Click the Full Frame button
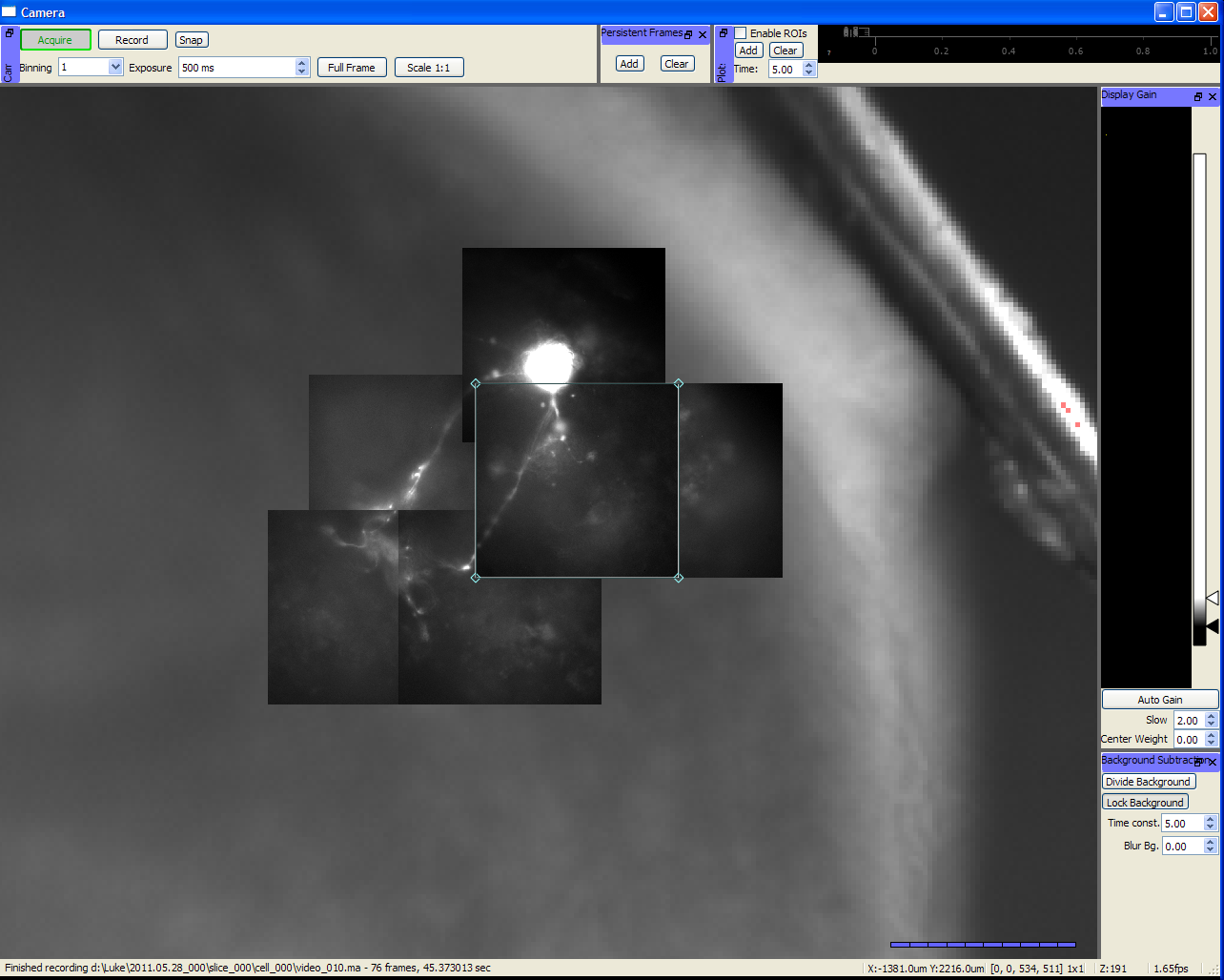This screenshot has height=980, width=1224. click(x=352, y=68)
